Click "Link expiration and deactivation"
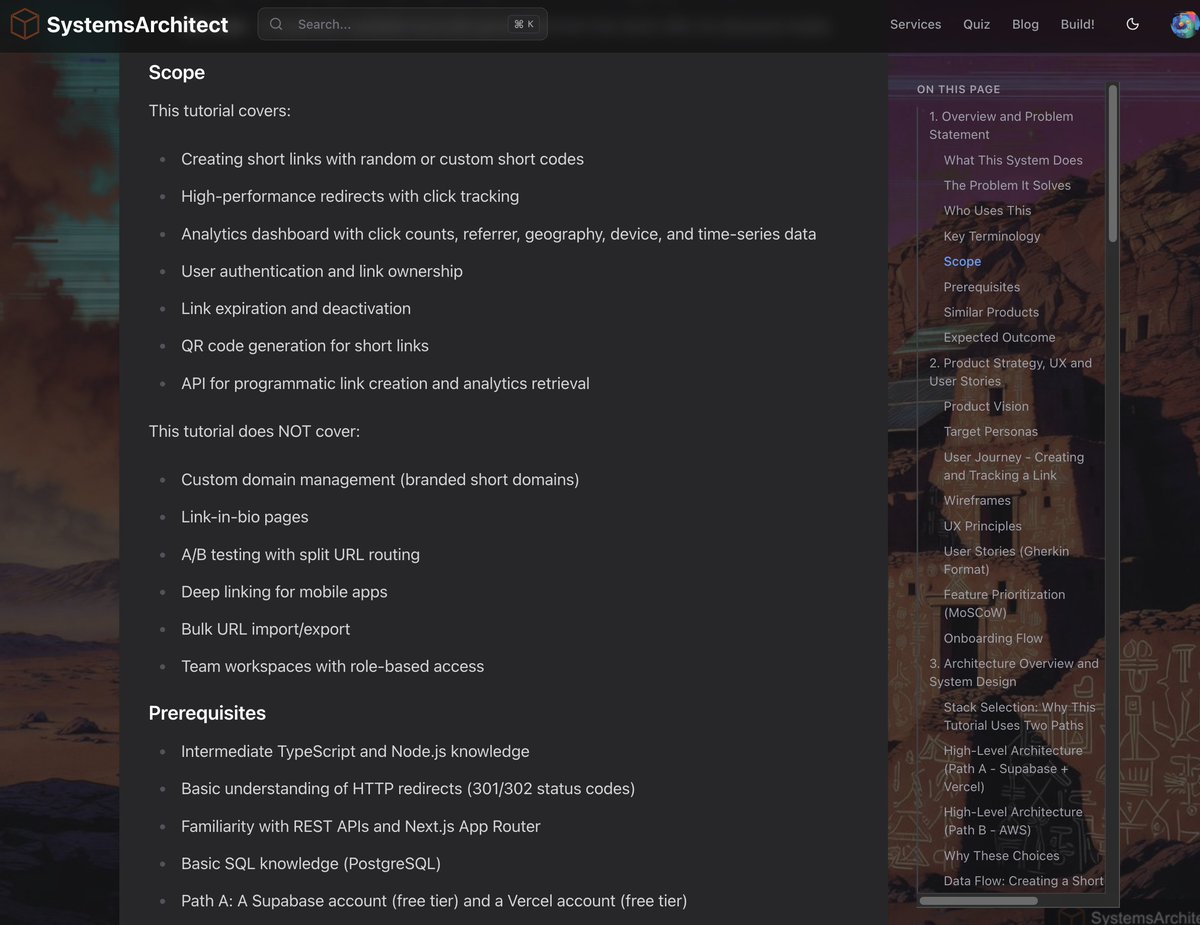This screenshot has height=925, width=1200. coord(296,308)
